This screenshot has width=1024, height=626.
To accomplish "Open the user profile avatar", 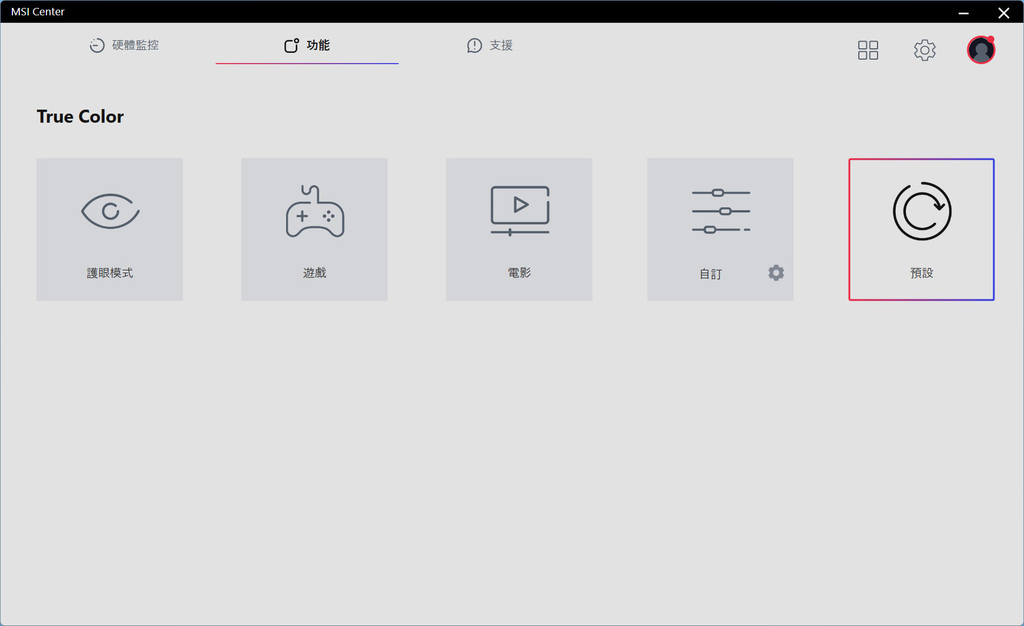I will pos(981,50).
